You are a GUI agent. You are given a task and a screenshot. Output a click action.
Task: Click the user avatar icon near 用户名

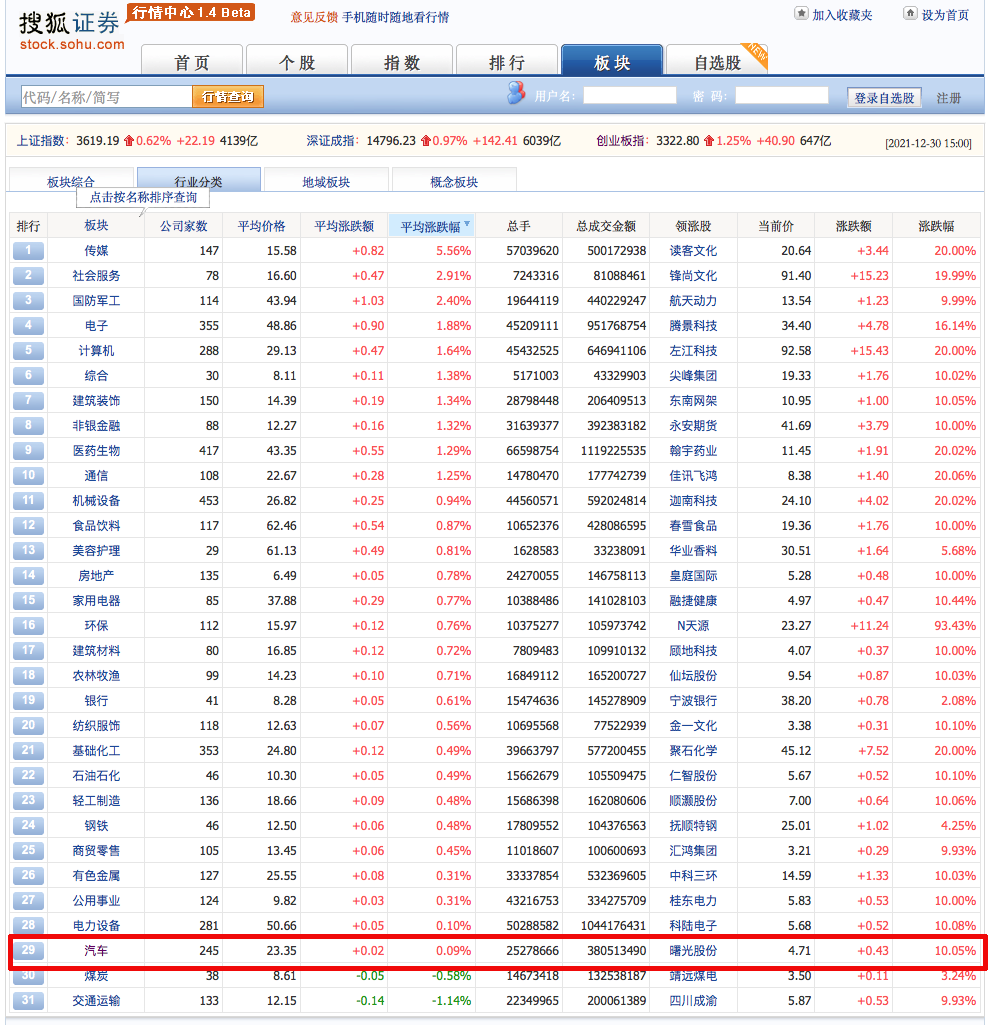click(x=516, y=93)
